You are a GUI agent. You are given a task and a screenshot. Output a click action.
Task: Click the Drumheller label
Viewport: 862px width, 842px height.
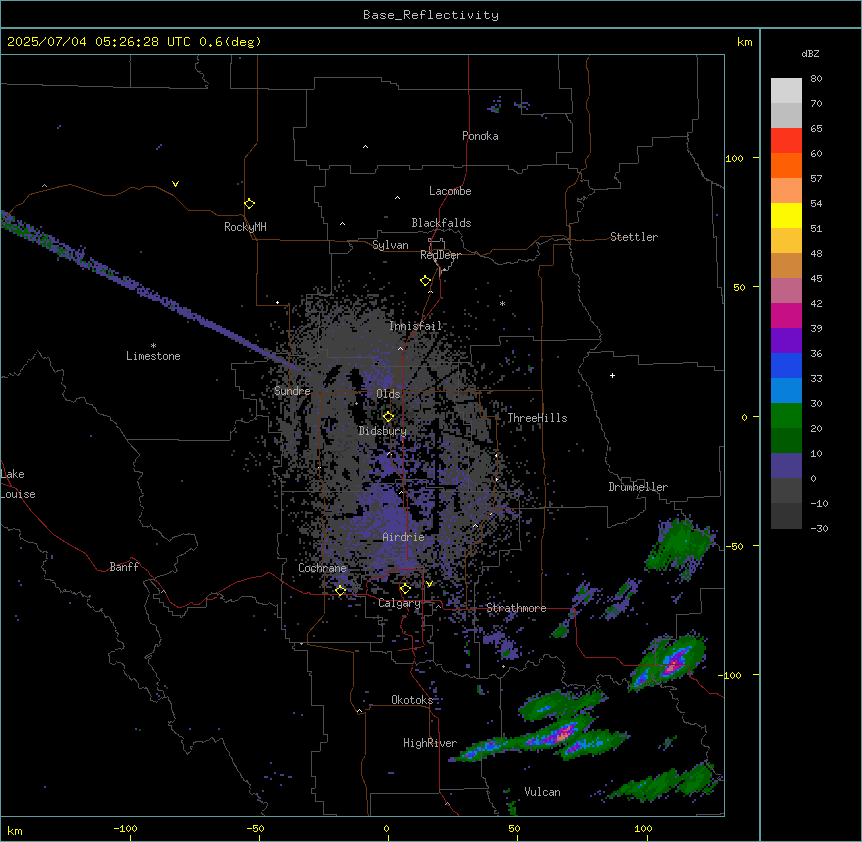click(x=638, y=487)
